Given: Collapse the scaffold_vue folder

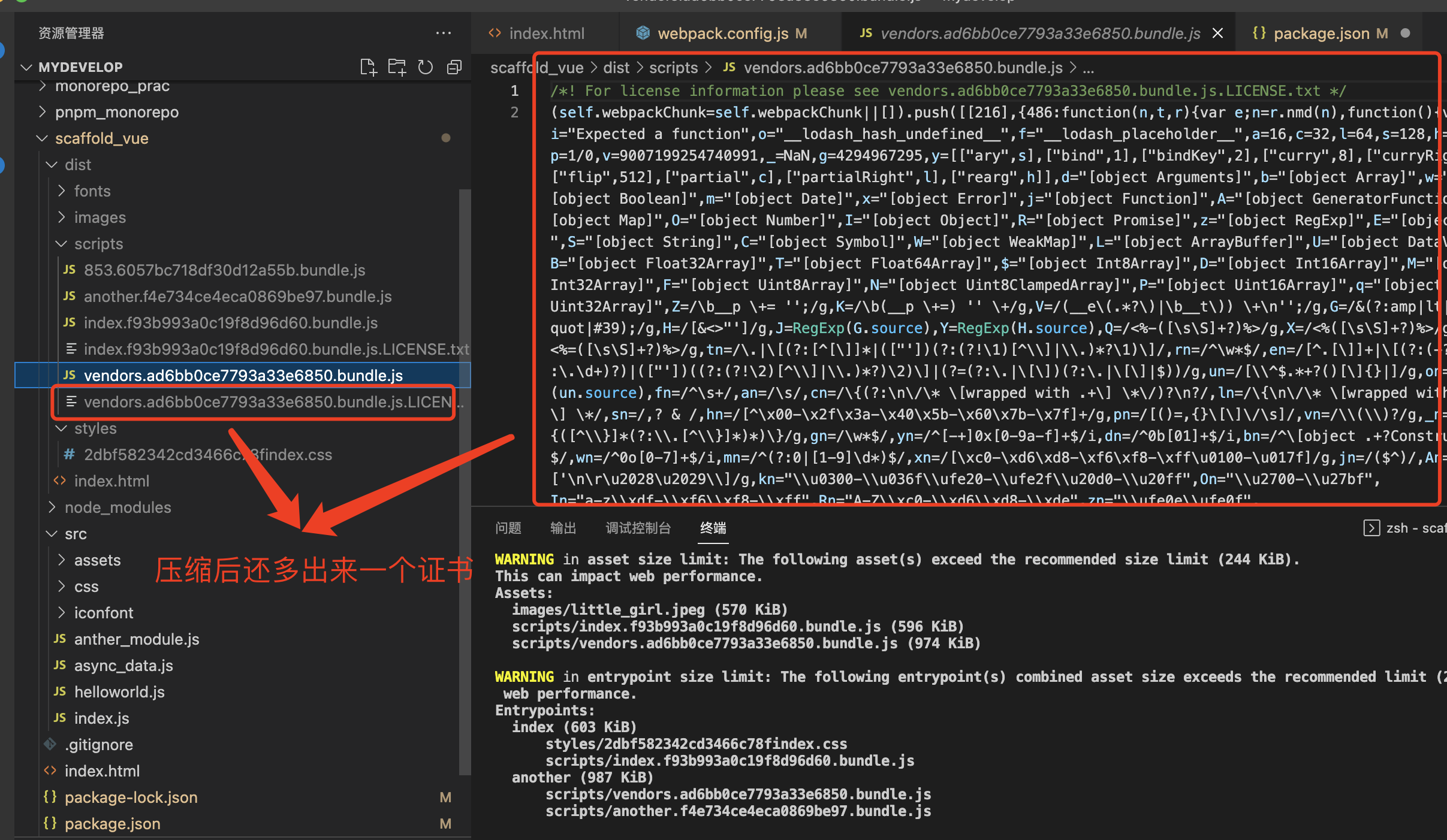Looking at the screenshot, I should (101, 138).
